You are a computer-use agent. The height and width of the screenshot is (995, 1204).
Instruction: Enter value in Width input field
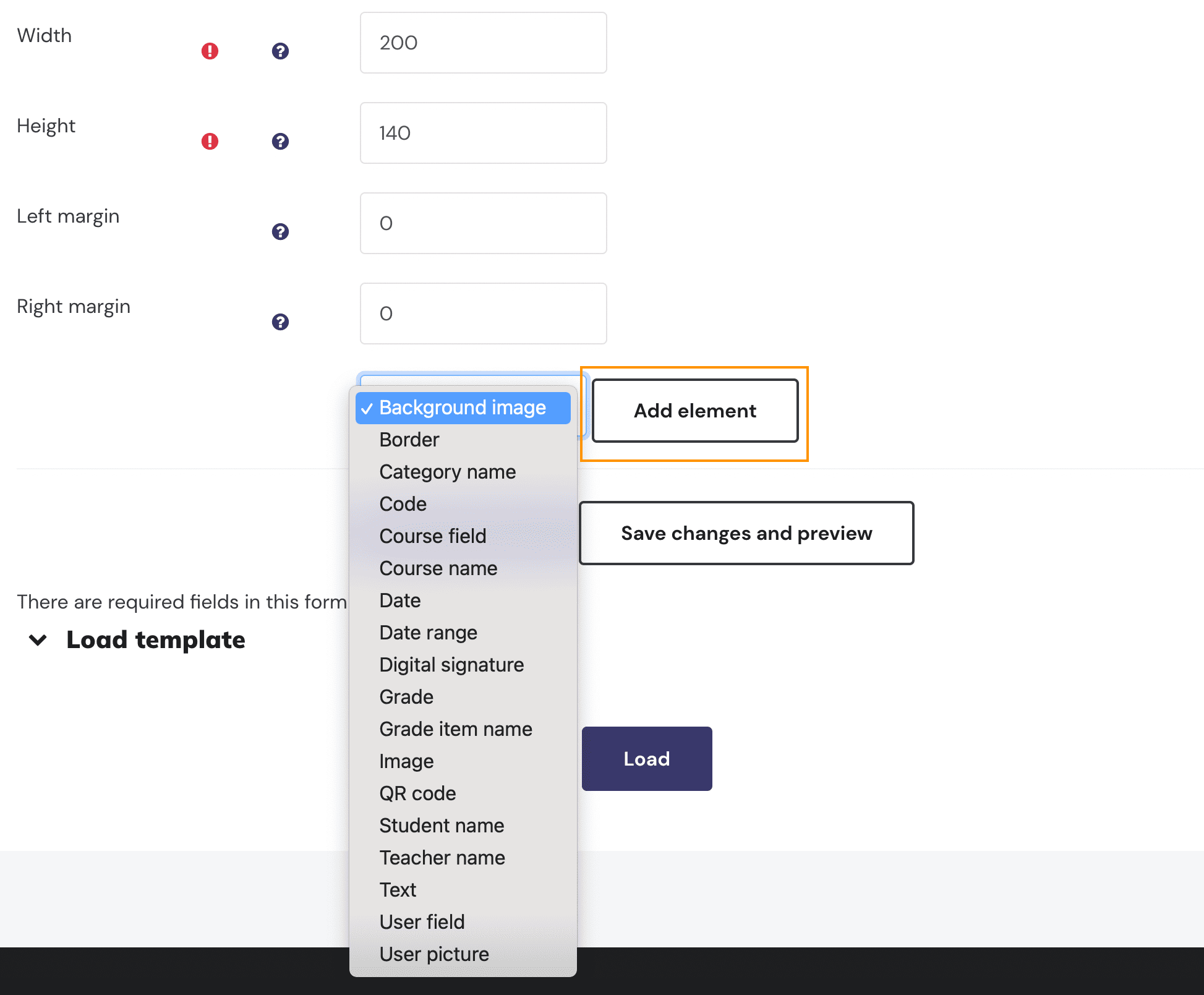tap(484, 42)
